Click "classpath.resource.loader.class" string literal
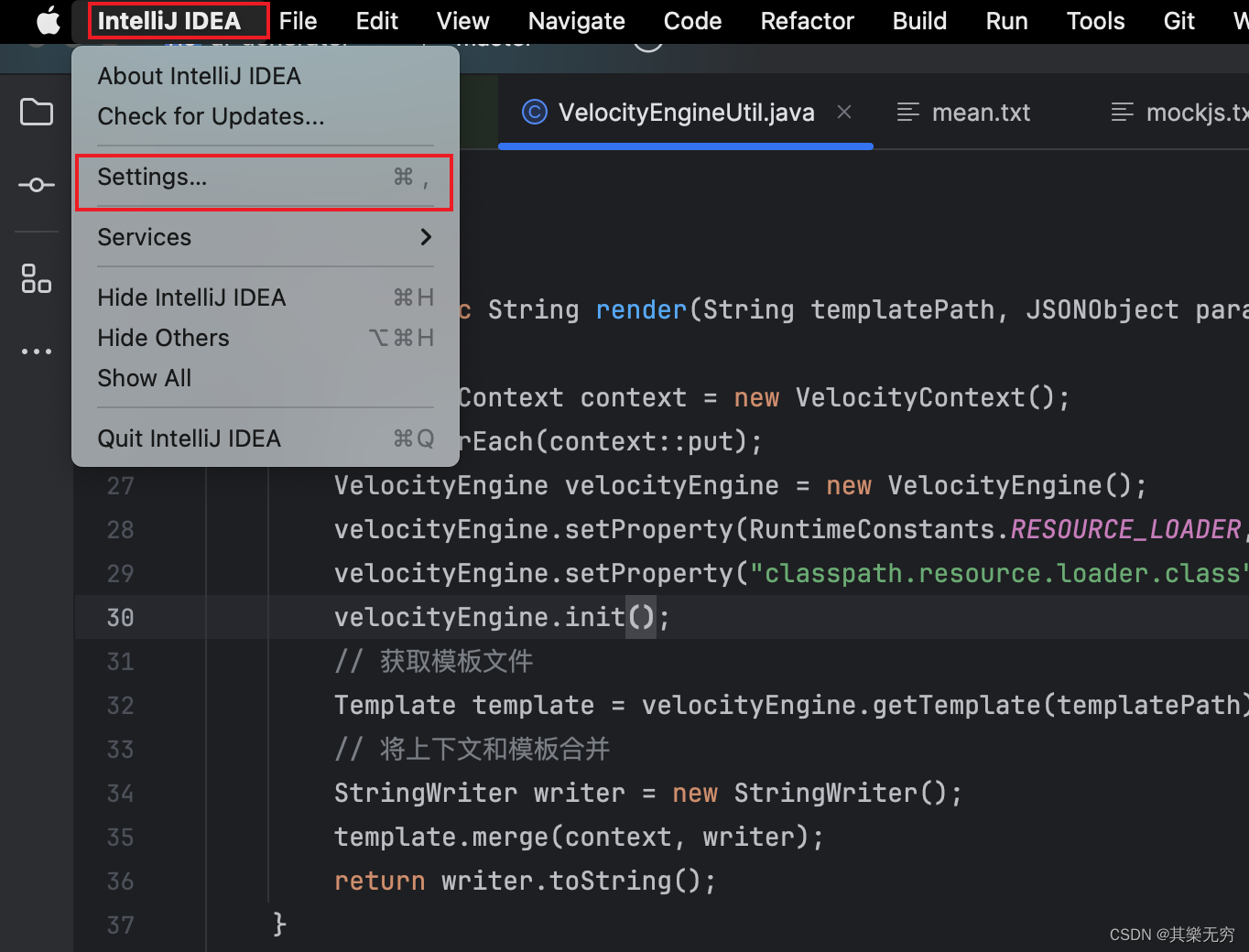 coord(999,573)
